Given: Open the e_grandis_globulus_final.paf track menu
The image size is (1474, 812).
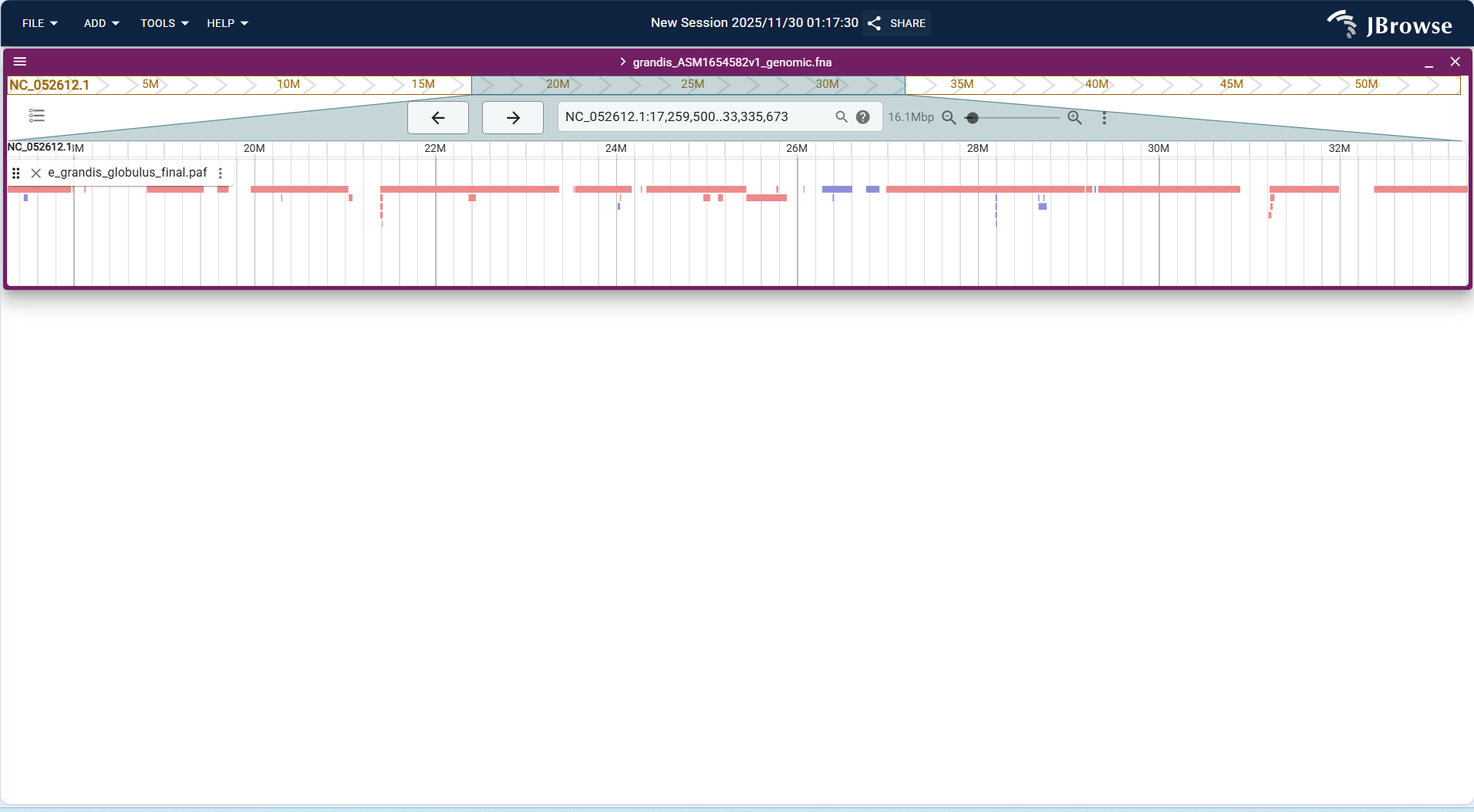Looking at the screenshot, I should [x=221, y=173].
